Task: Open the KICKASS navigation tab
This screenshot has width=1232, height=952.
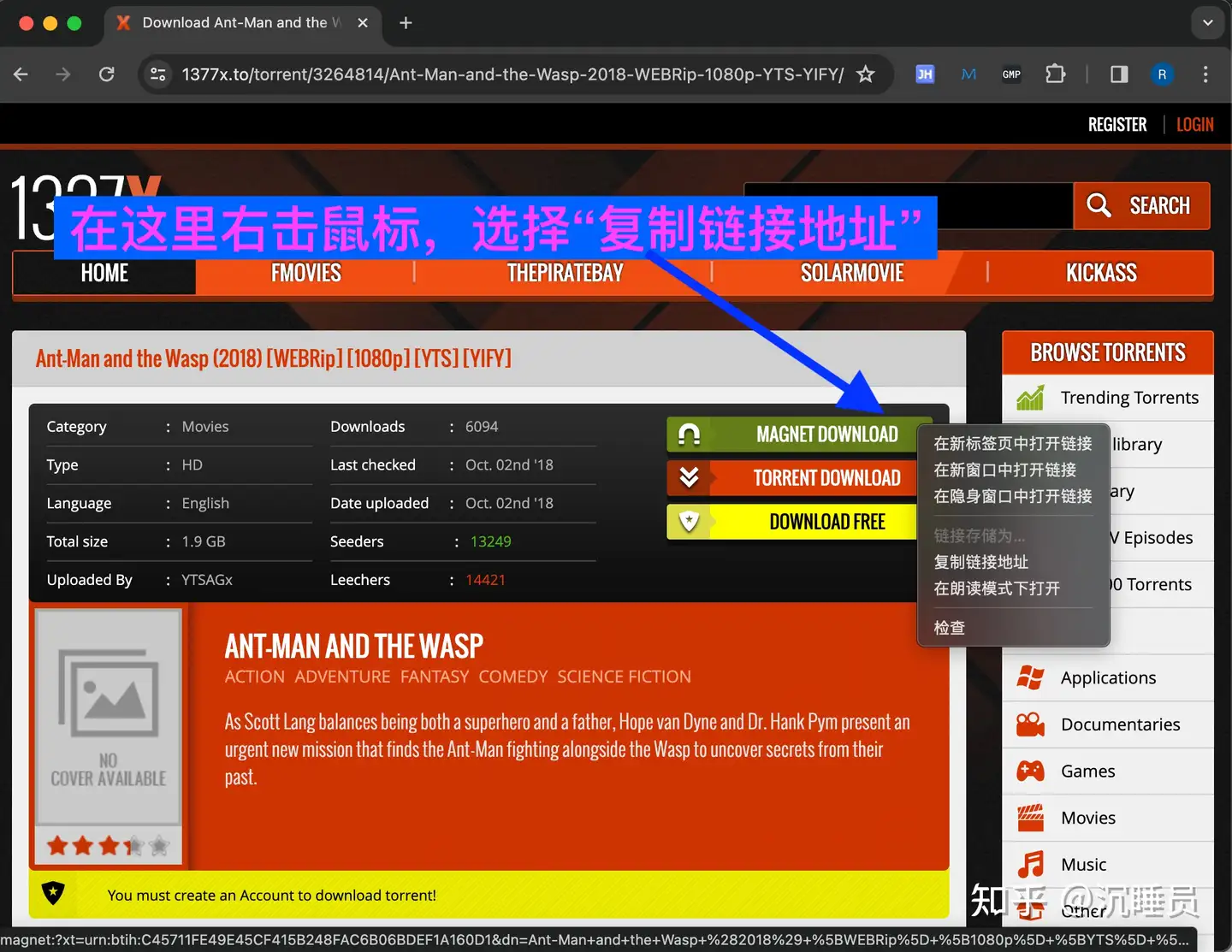Action: pyautogui.click(x=1101, y=273)
